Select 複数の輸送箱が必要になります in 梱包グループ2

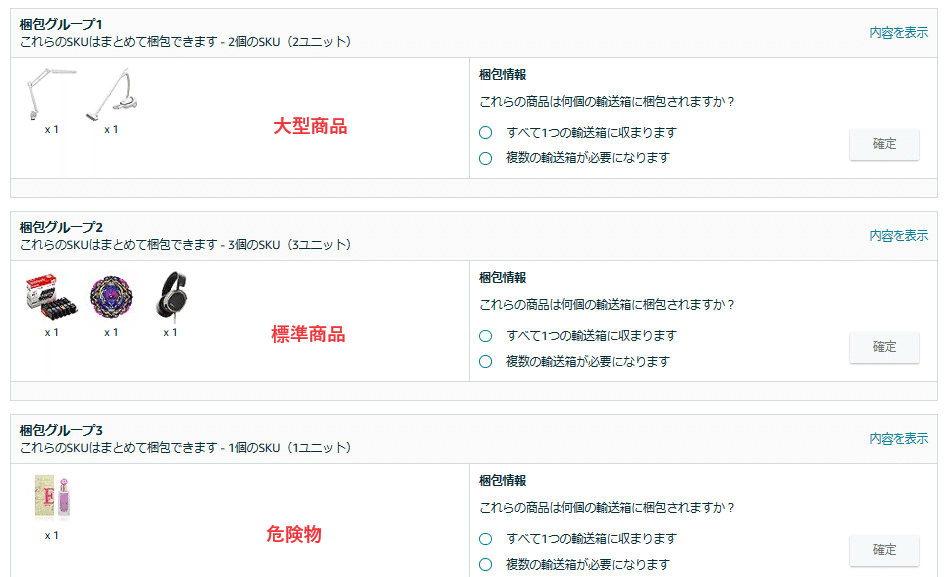click(x=485, y=362)
